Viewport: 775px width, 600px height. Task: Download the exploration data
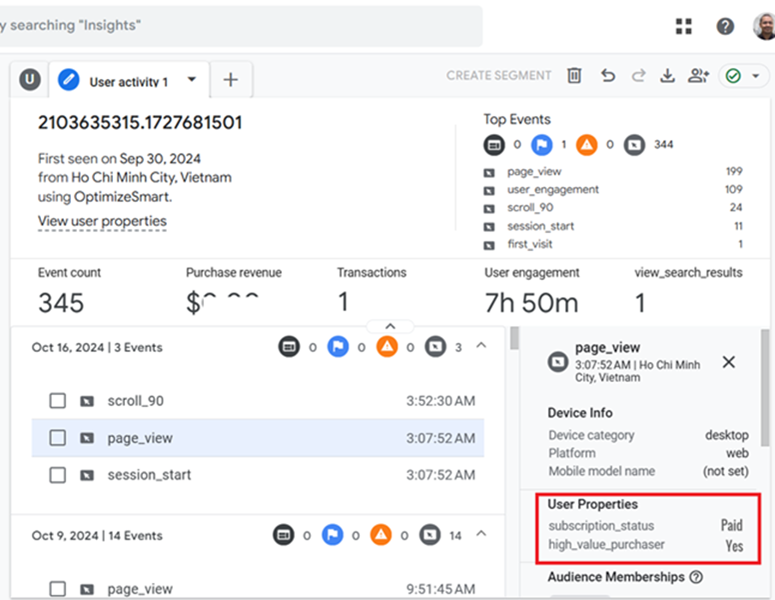coord(667,76)
